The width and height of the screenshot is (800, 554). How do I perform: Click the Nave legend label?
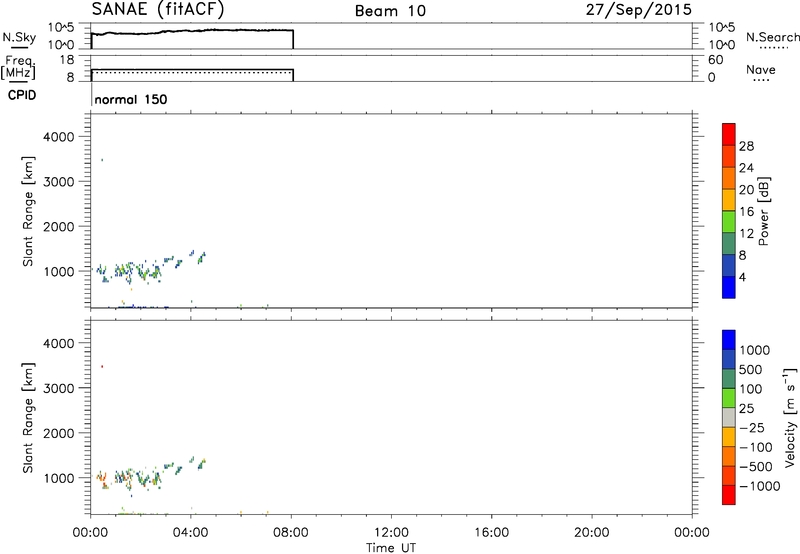tap(761, 70)
